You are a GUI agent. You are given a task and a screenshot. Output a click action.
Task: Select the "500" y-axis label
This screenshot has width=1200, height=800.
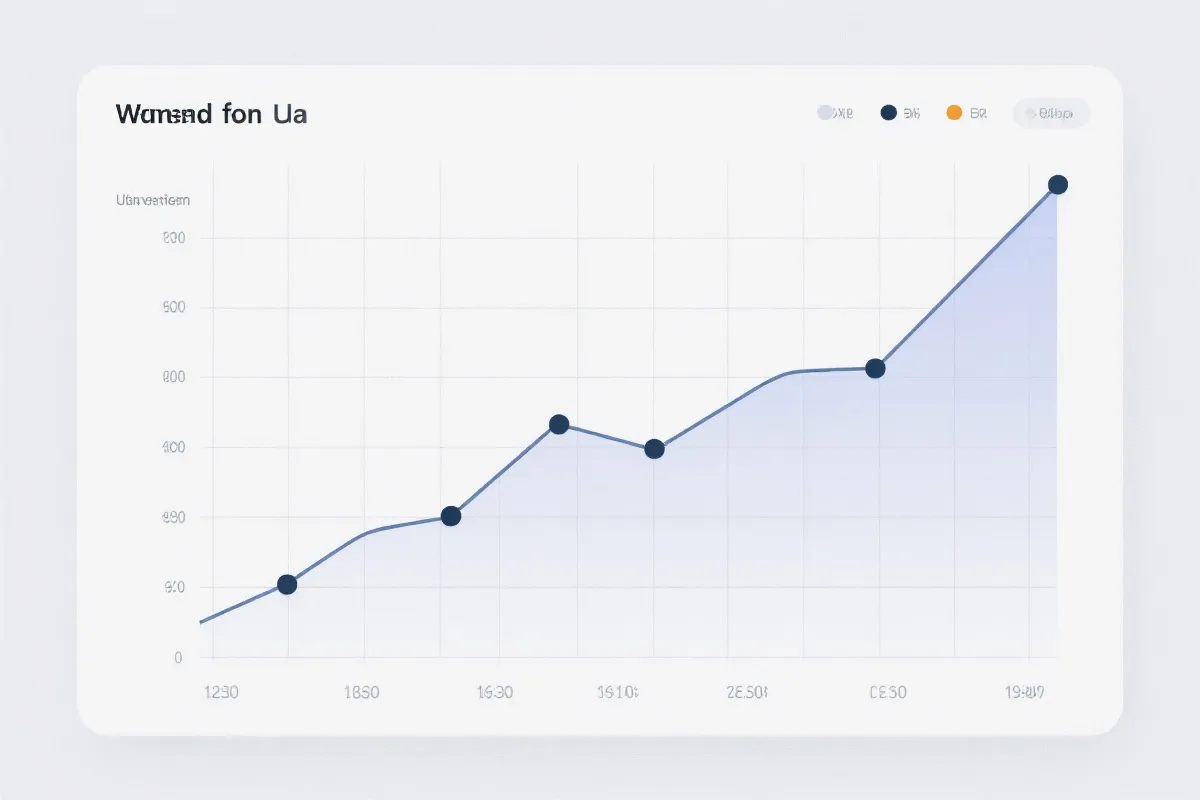point(173,308)
